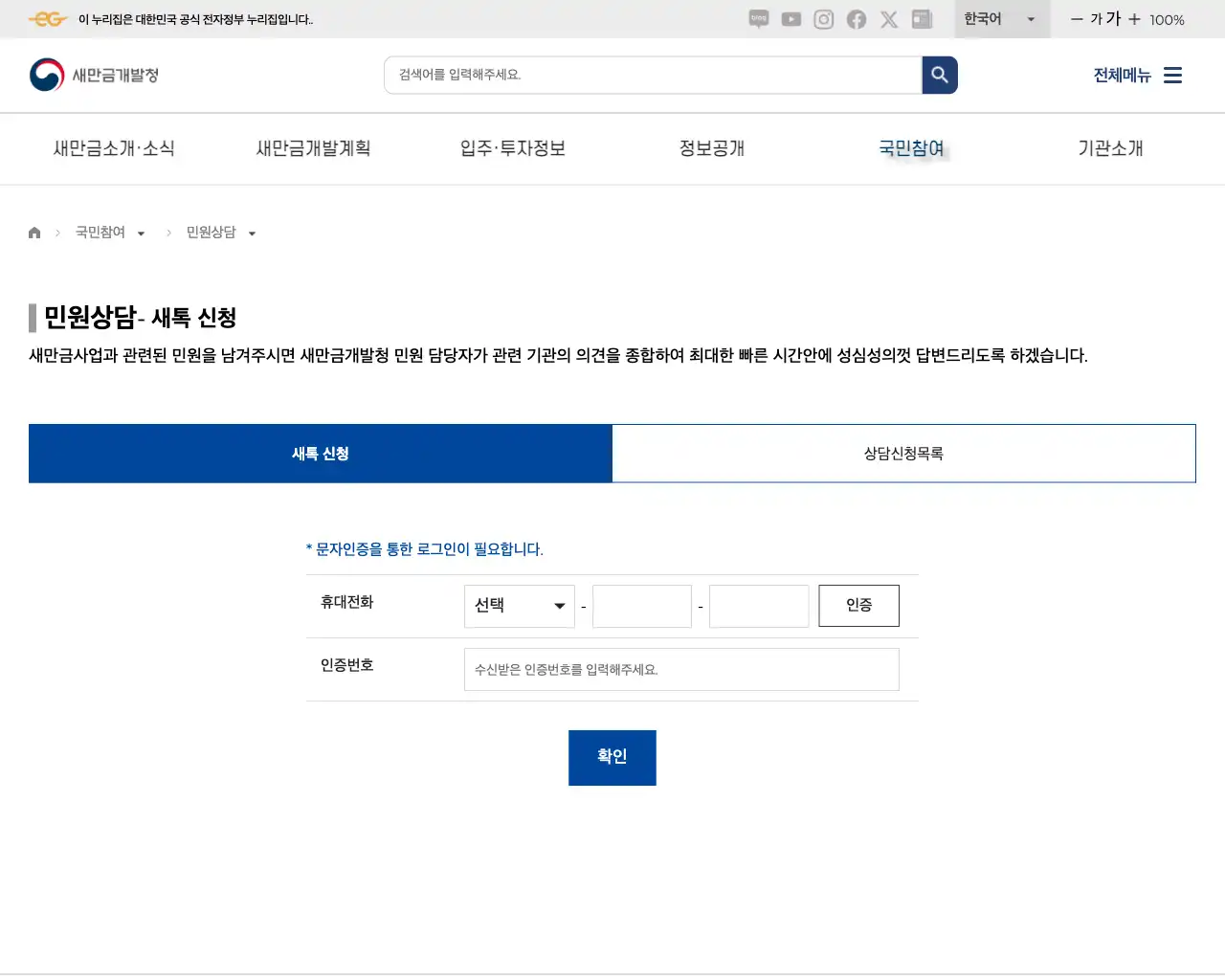Click the magnifier search button
Viewport: 1225px width, 980px height.
940,75
